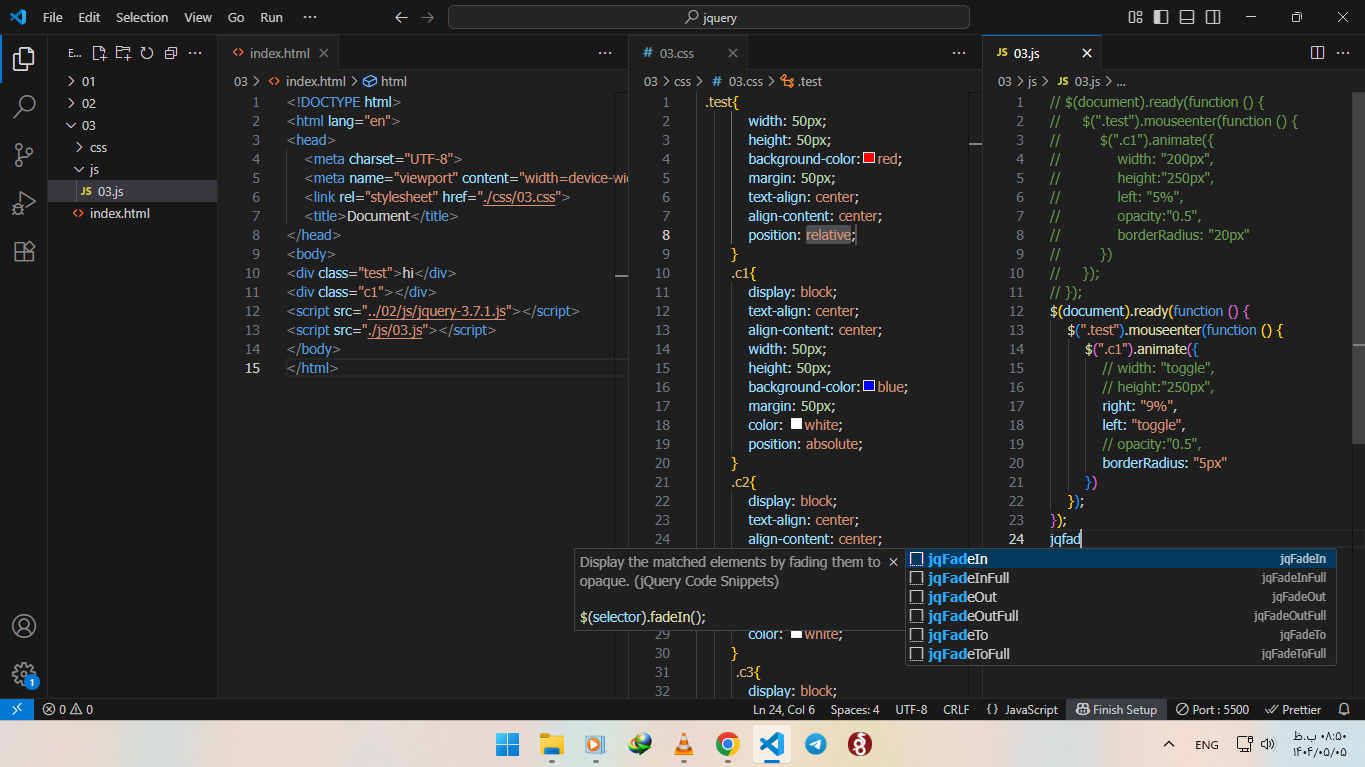Viewport: 1365px width, 767px height.
Task: Create a new folder in Explorer
Action: (x=123, y=53)
